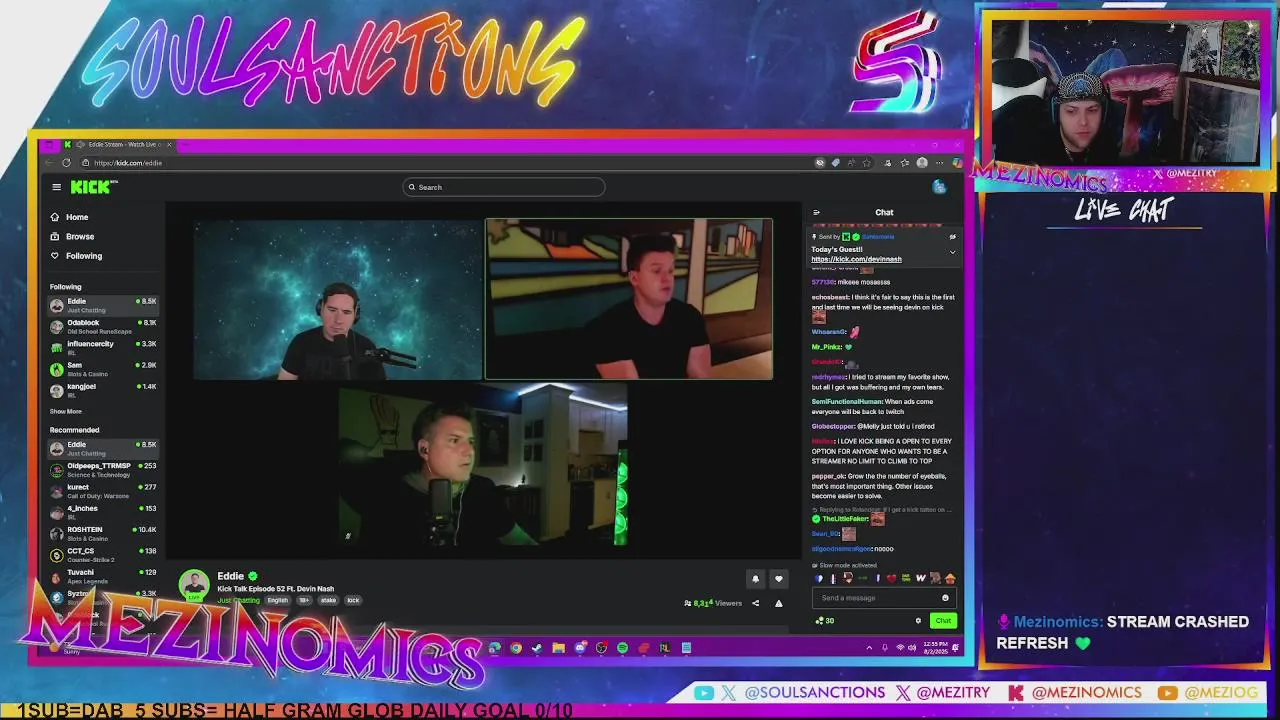Open browser settings ellipsis menu
This screenshot has width=1280, height=720.
[x=940, y=163]
